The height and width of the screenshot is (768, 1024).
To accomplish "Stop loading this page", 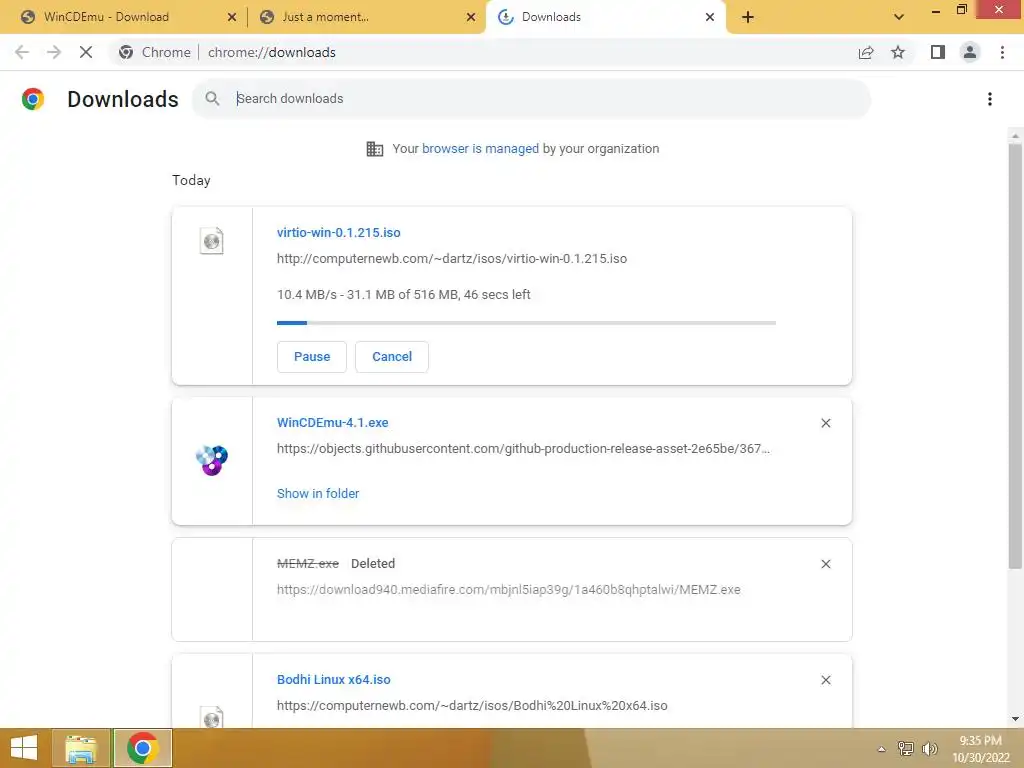I will (86, 52).
